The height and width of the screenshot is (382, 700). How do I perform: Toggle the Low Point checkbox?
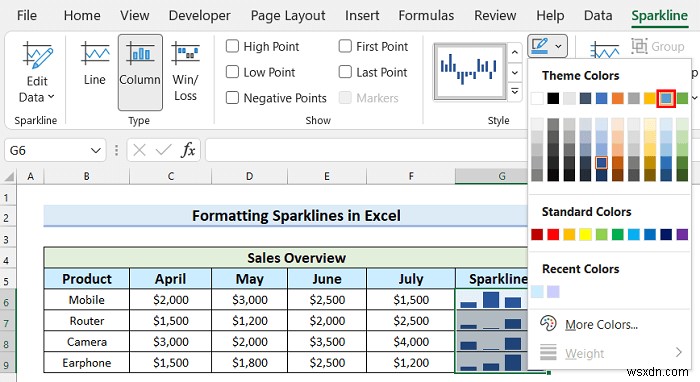pos(232,72)
